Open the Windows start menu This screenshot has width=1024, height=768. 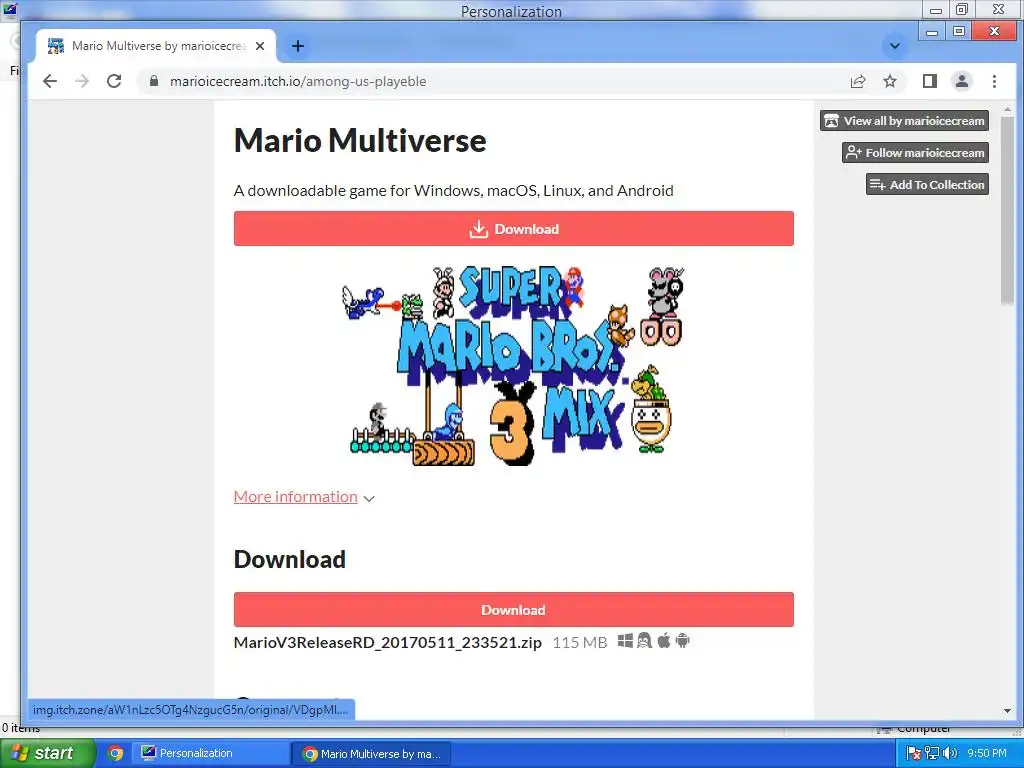click(x=48, y=754)
